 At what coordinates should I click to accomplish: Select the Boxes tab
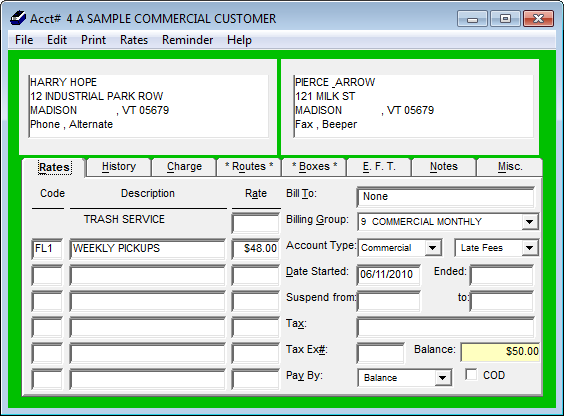[x=314, y=167]
